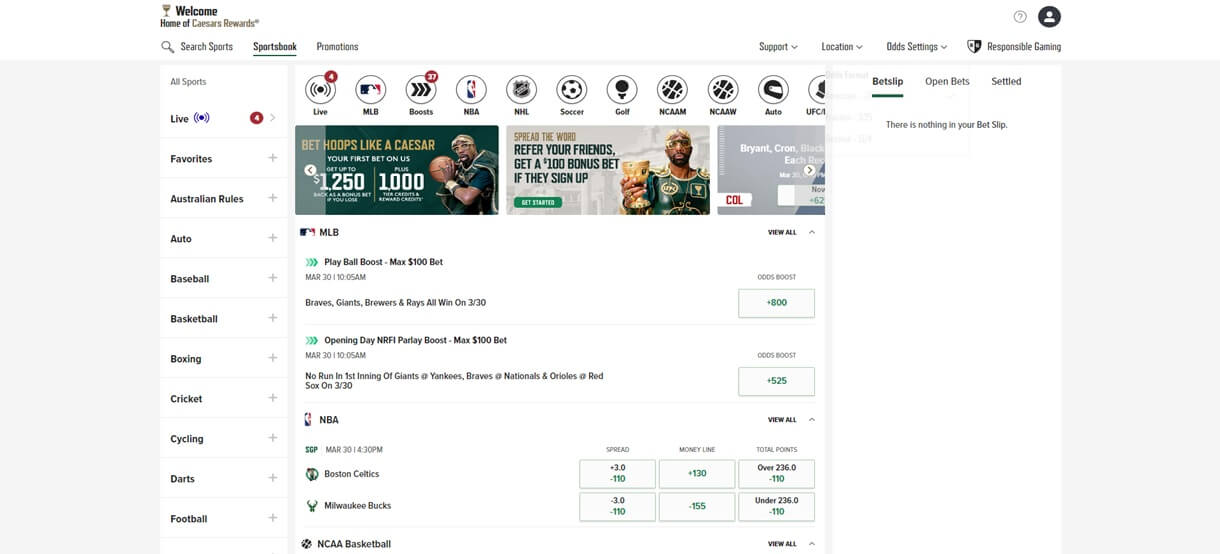Click the Milwaukee Bucks team logo
The width and height of the screenshot is (1220, 554).
tap(312, 506)
